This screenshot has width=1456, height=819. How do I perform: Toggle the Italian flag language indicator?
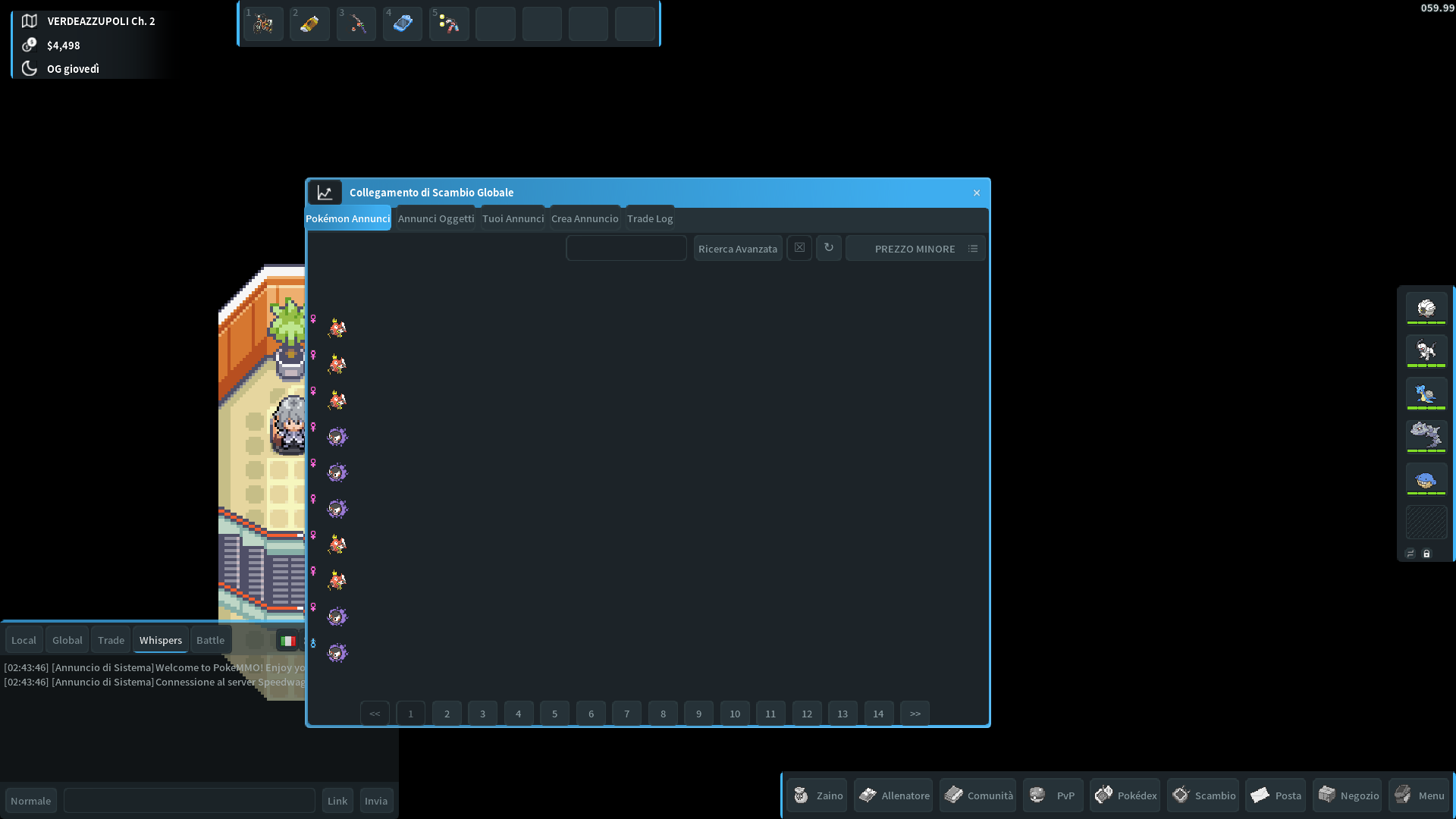point(288,640)
